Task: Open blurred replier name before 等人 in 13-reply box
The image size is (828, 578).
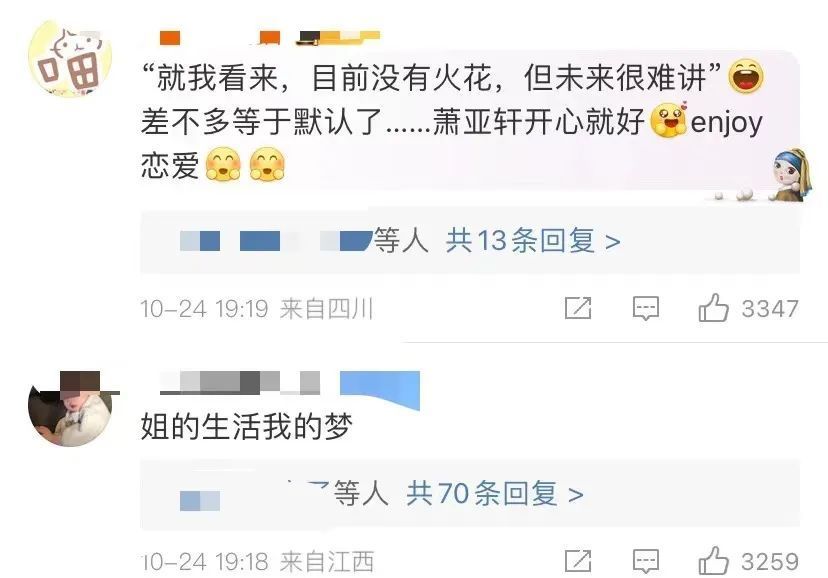Action: [276, 241]
